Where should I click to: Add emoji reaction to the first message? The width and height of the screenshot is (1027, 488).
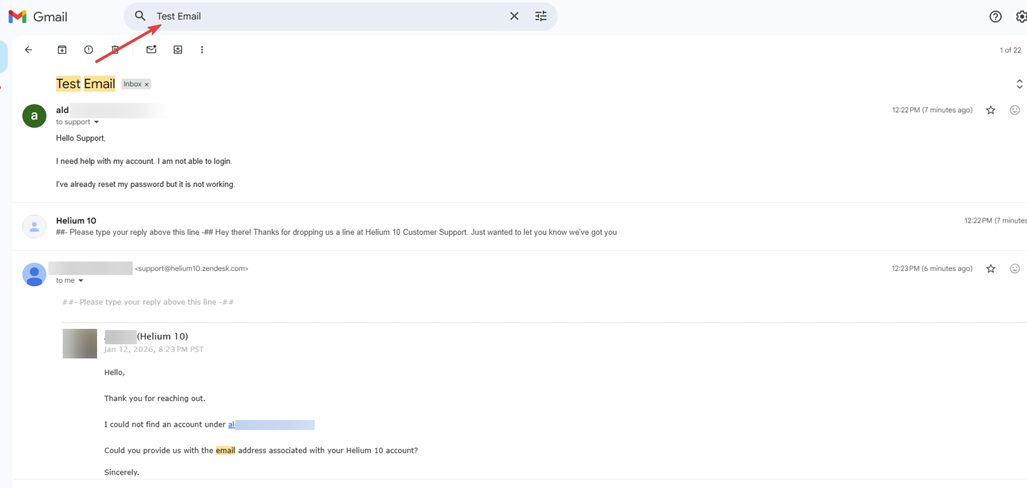(x=1014, y=110)
